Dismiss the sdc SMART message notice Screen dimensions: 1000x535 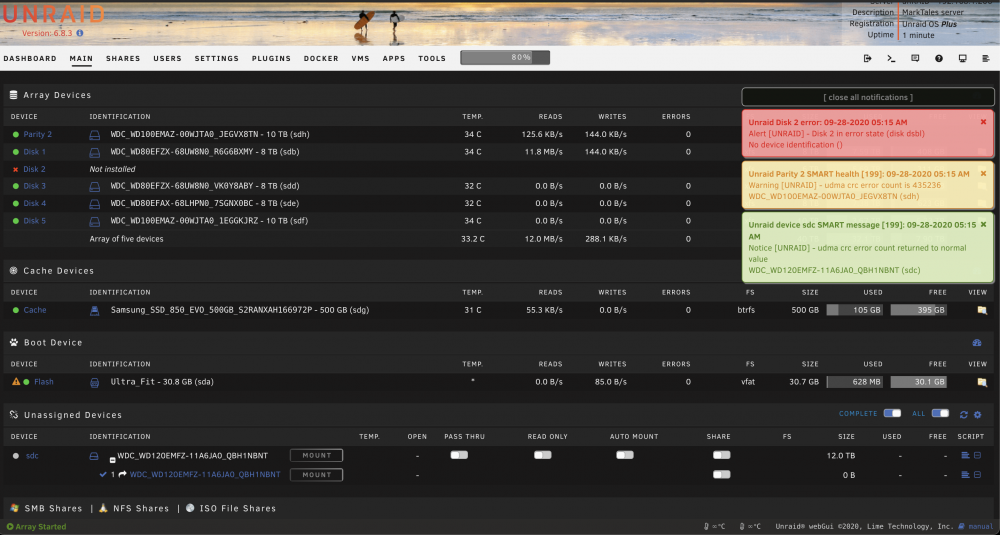(x=983, y=224)
